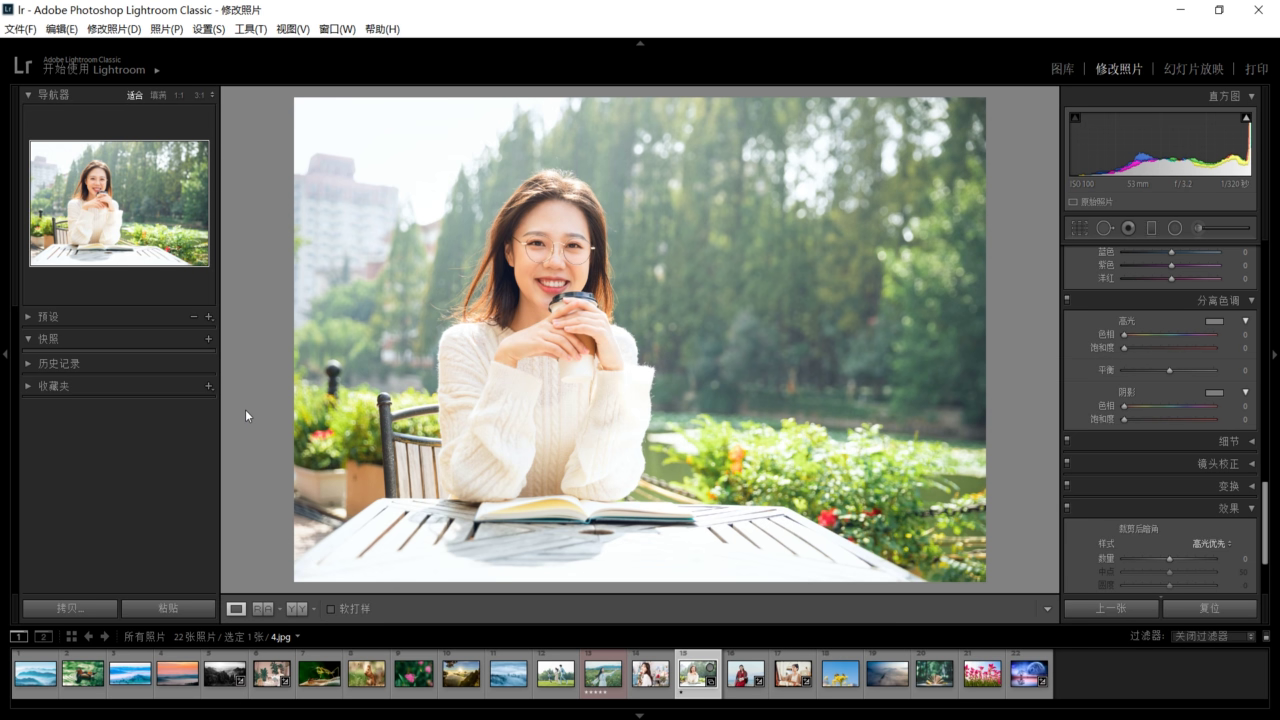Open the 样式 高光优先 style dropdown

tap(1212, 544)
